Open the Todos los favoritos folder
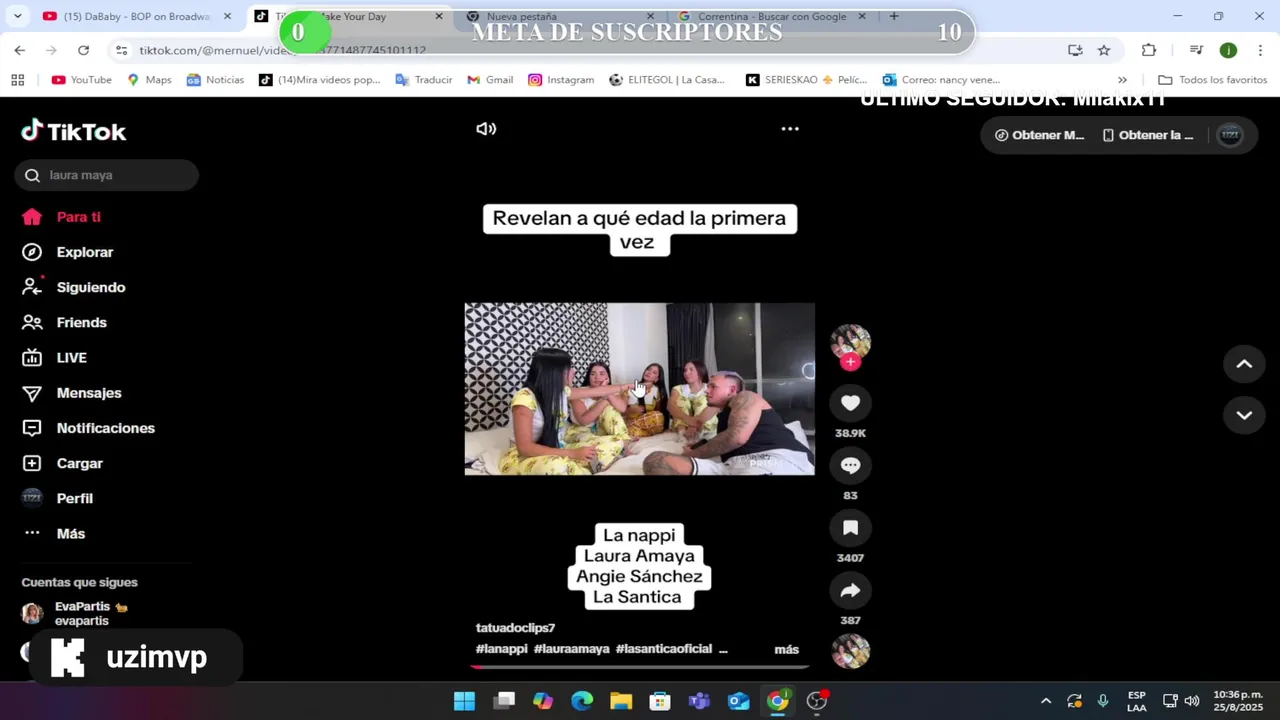 click(x=1212, y=80)
